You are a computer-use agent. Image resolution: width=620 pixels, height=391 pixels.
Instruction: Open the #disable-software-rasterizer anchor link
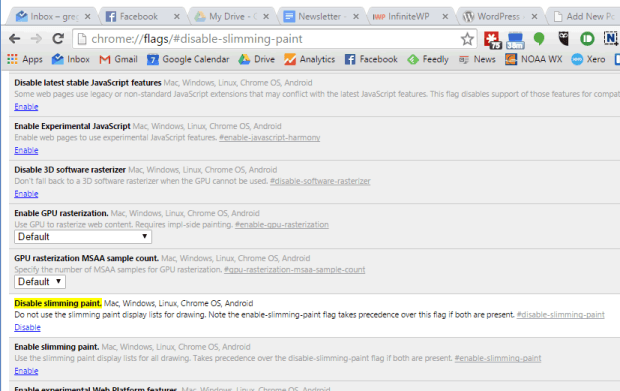tap(320, 181)
